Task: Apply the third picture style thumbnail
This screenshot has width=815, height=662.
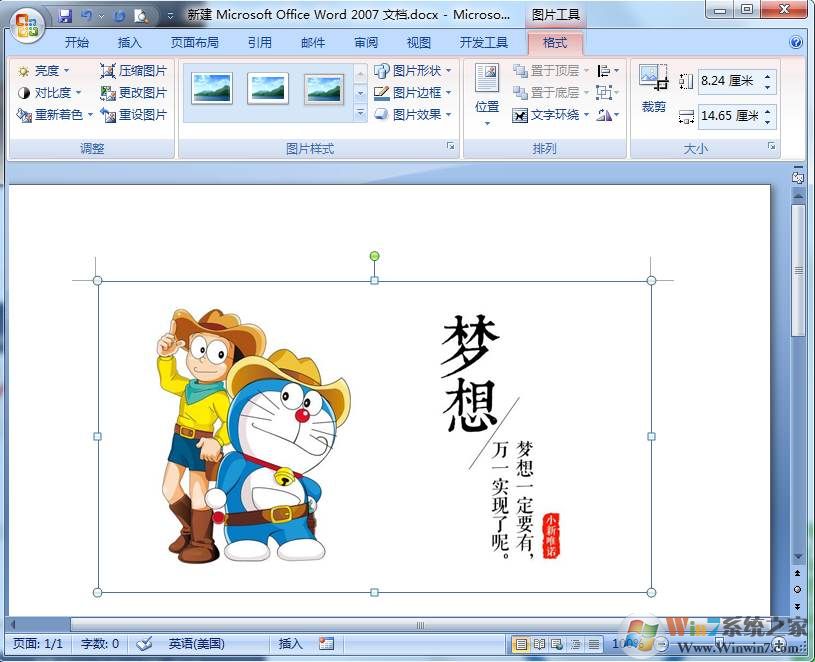Action: point(324,88)
